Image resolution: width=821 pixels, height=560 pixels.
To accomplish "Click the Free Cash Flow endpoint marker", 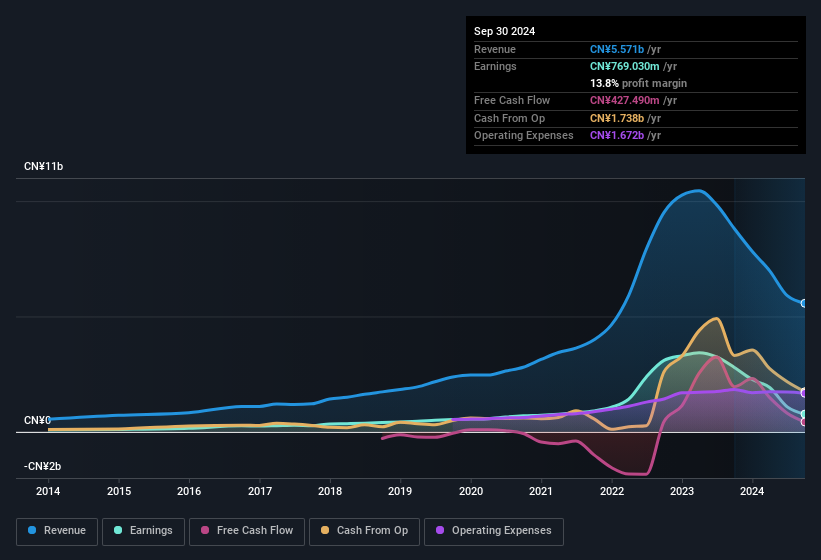I will 804,422.
